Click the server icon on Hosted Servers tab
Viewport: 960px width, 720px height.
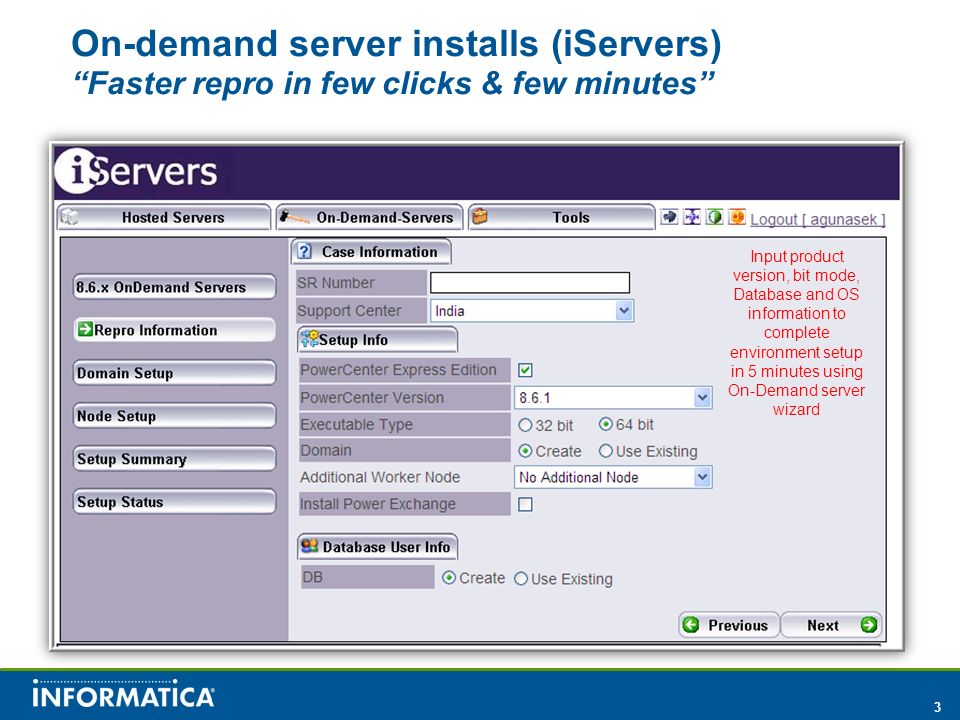click(70, 217)
